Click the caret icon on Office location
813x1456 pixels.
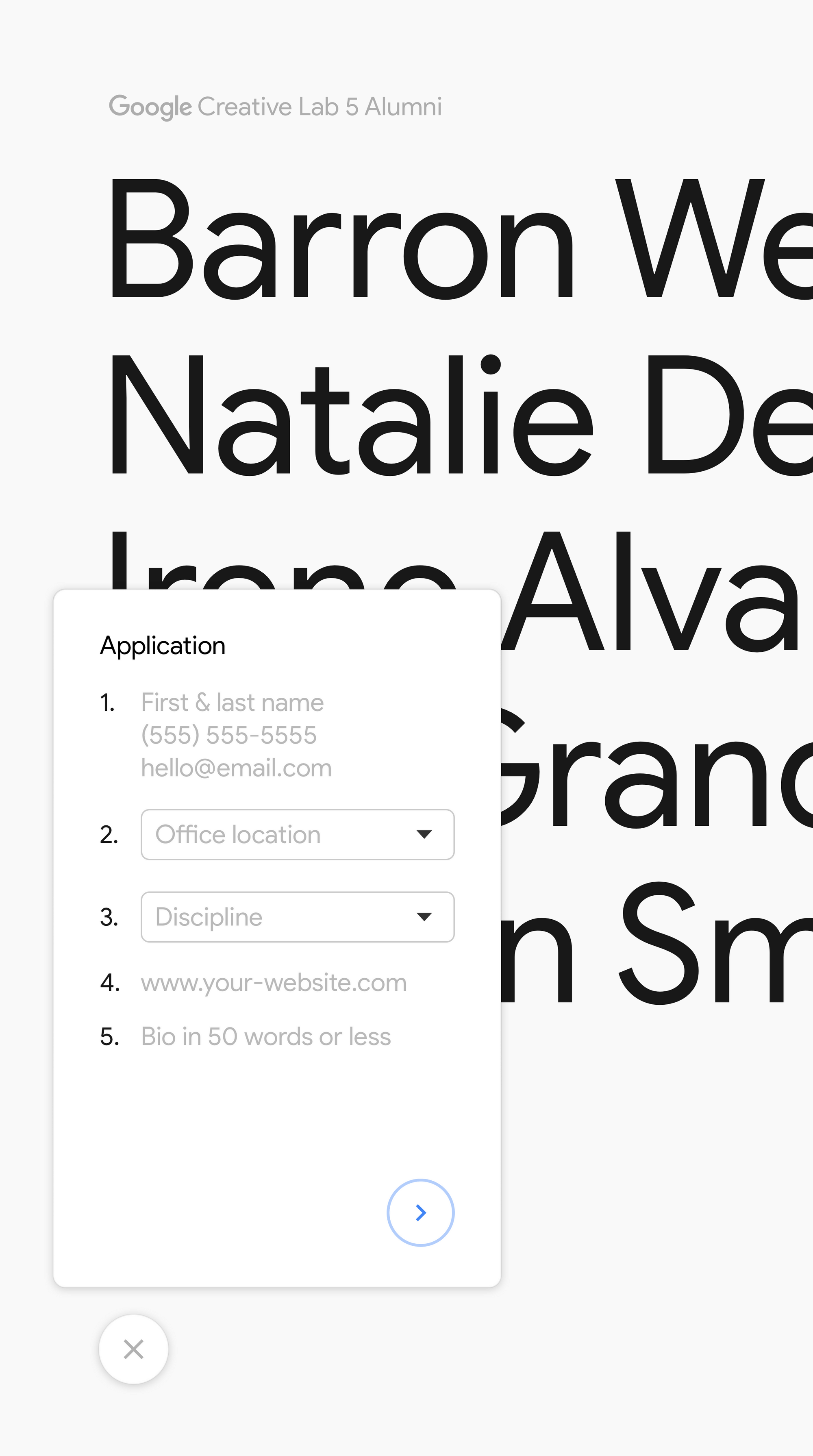424,835
